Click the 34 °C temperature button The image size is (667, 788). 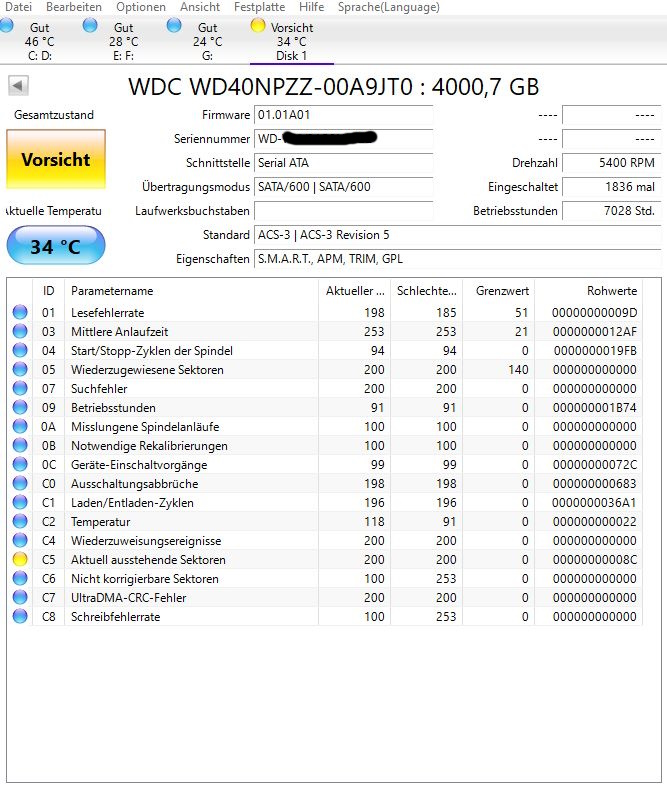click(56, 246)
